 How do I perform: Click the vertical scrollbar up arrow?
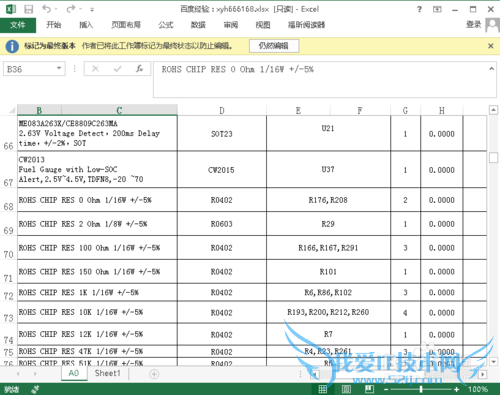pyautogui.click(x=493, y=110)
